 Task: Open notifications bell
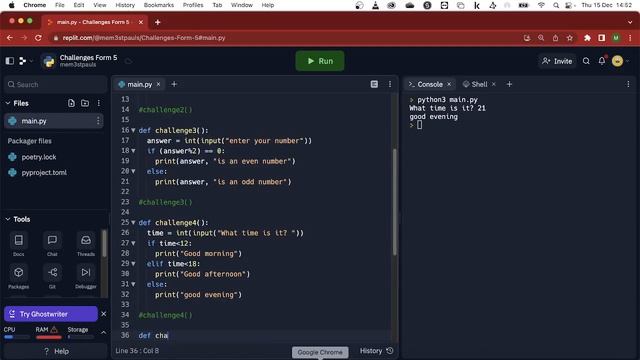pyautogui.click(x=602, y=61)
